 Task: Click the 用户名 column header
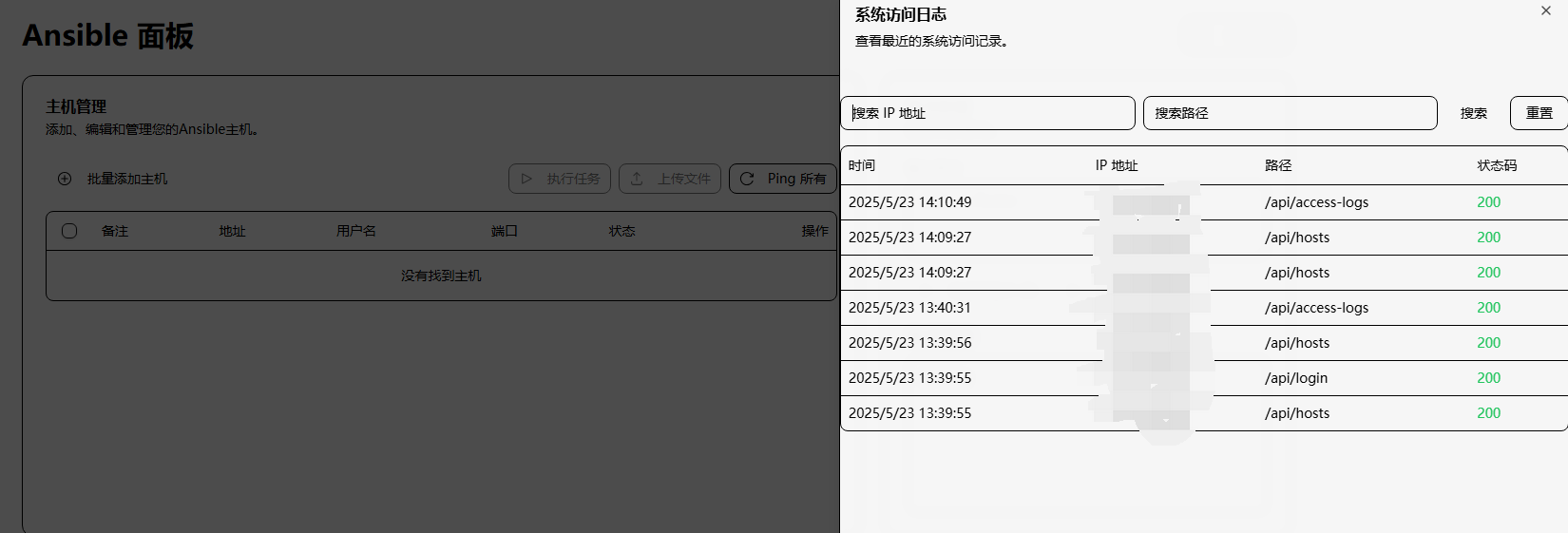(356, 231)
